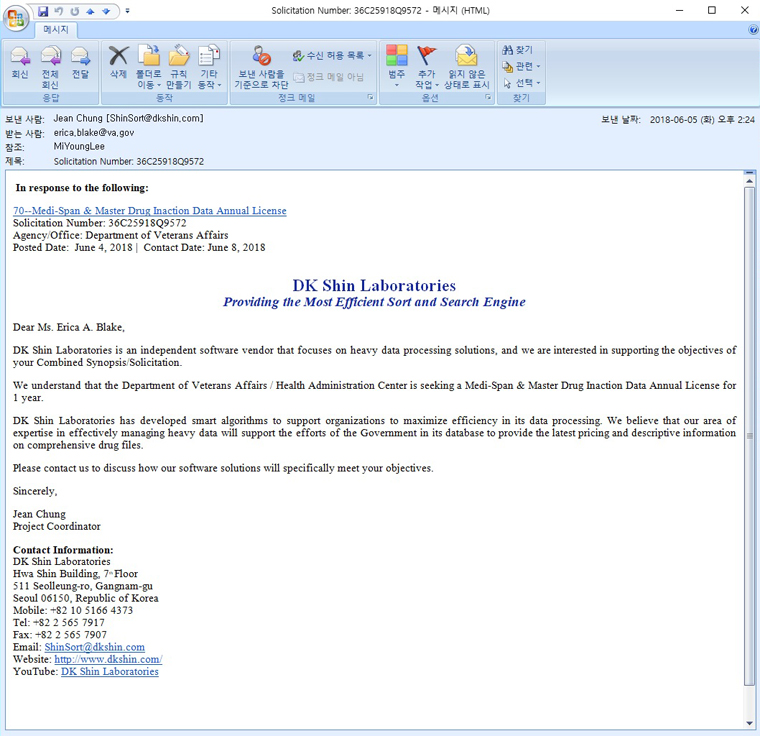This screenshot has height=736, width=760.
Task: Go to next item with down arrow
Action: (x=106, y=11)
